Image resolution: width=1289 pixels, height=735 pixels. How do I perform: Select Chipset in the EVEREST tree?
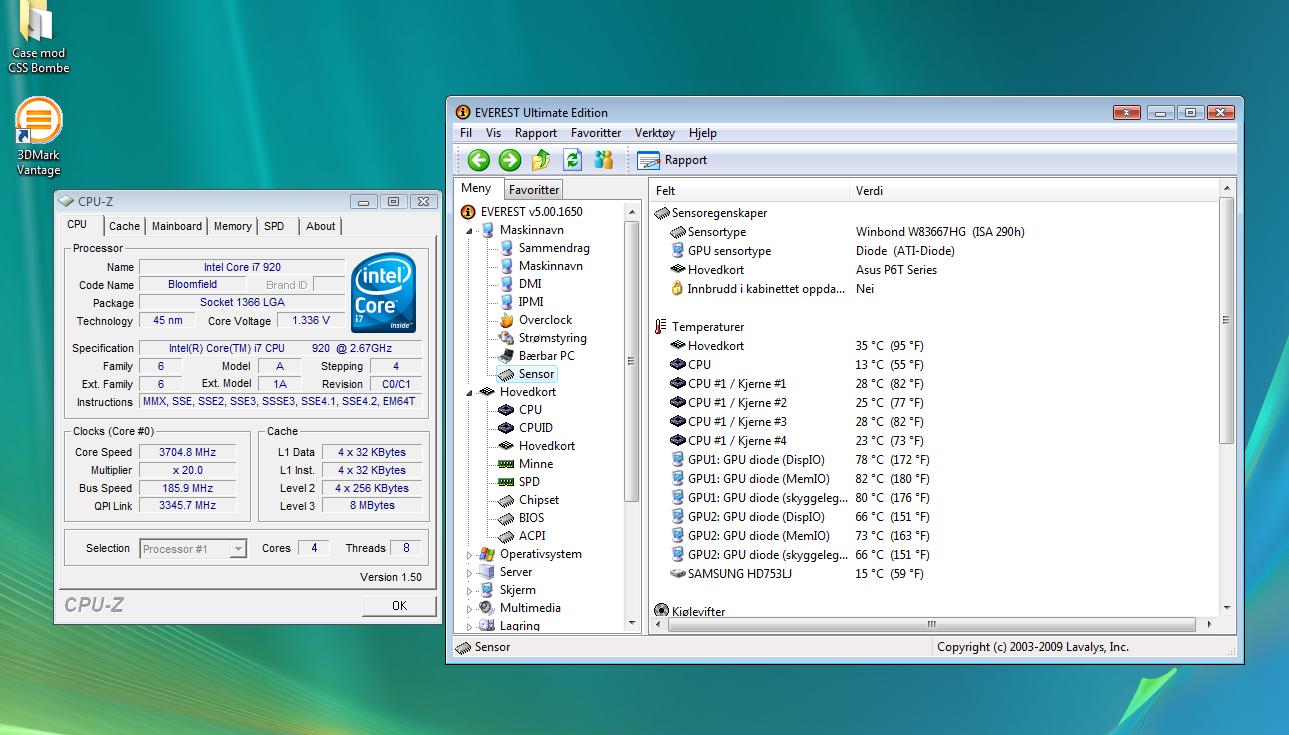(x=528, y=500)
